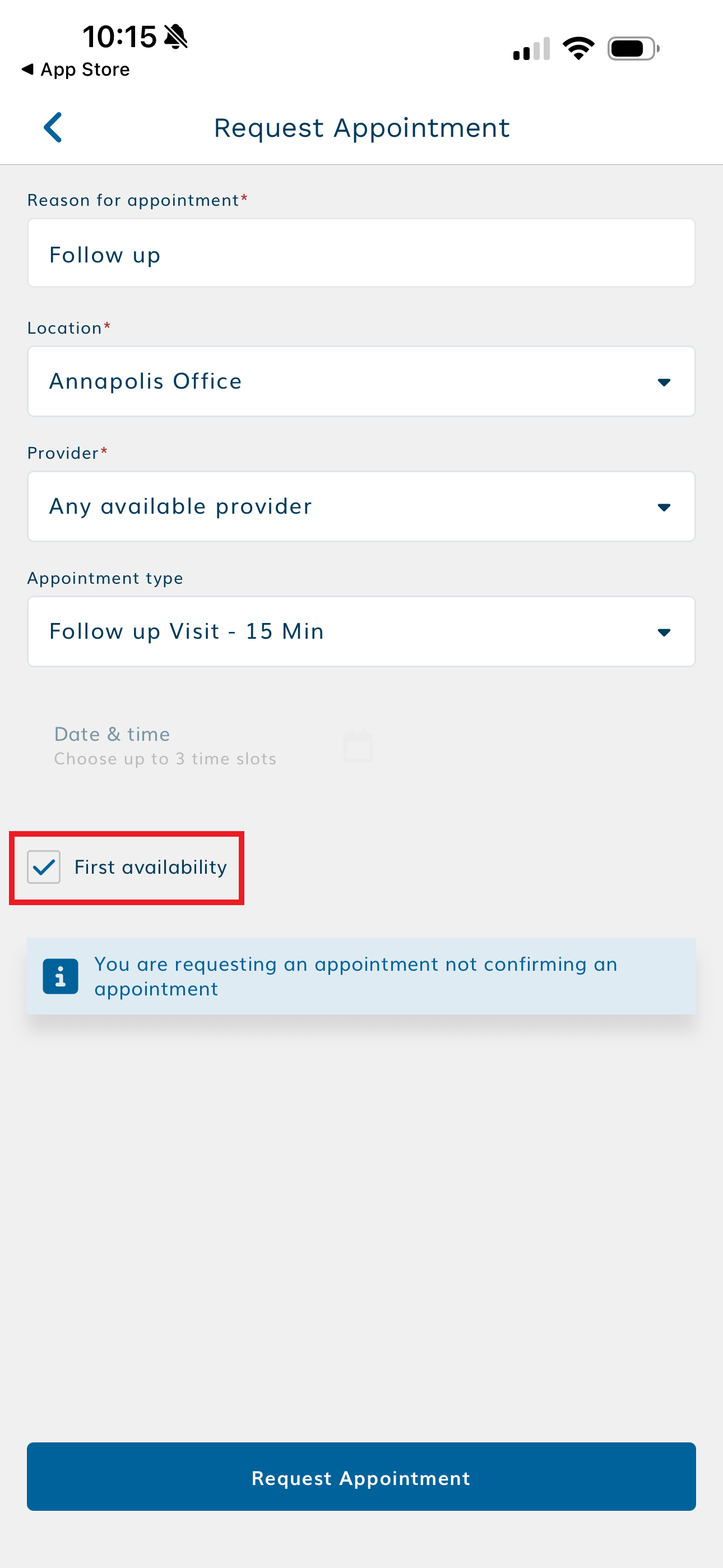Tap the silent mode bell icon
This screenshot has height=1568, width=723.
(177, 36)
